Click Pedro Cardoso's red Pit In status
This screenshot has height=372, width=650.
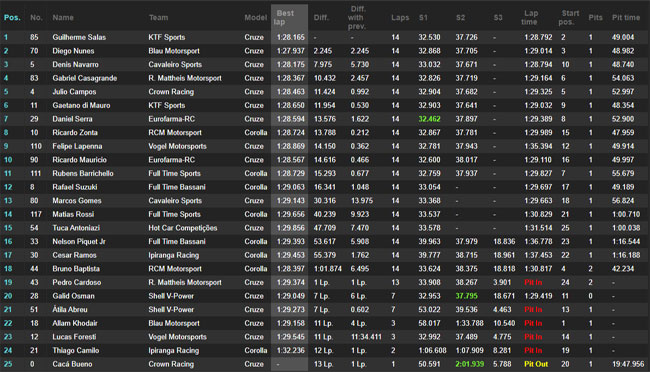533,282
